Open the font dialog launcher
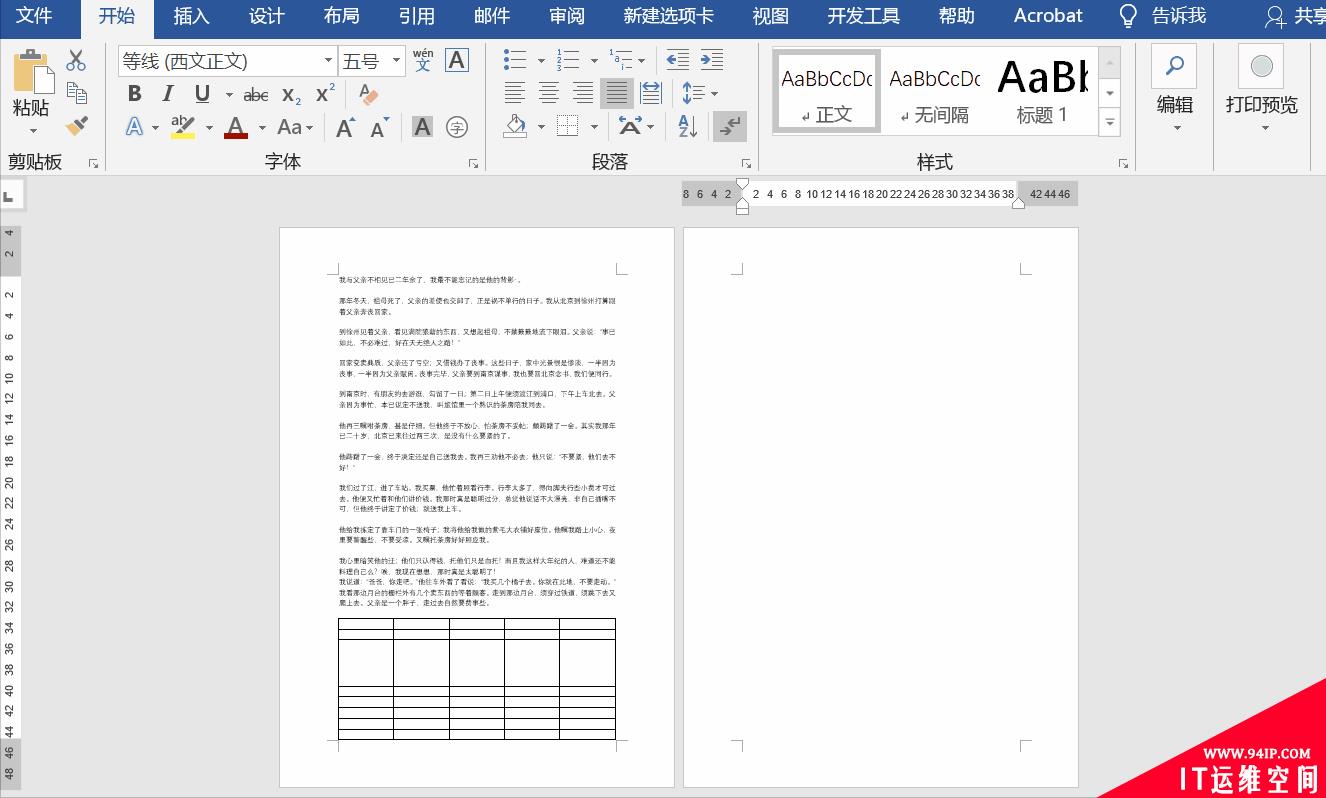1326x798 pixels. point(473,163)
